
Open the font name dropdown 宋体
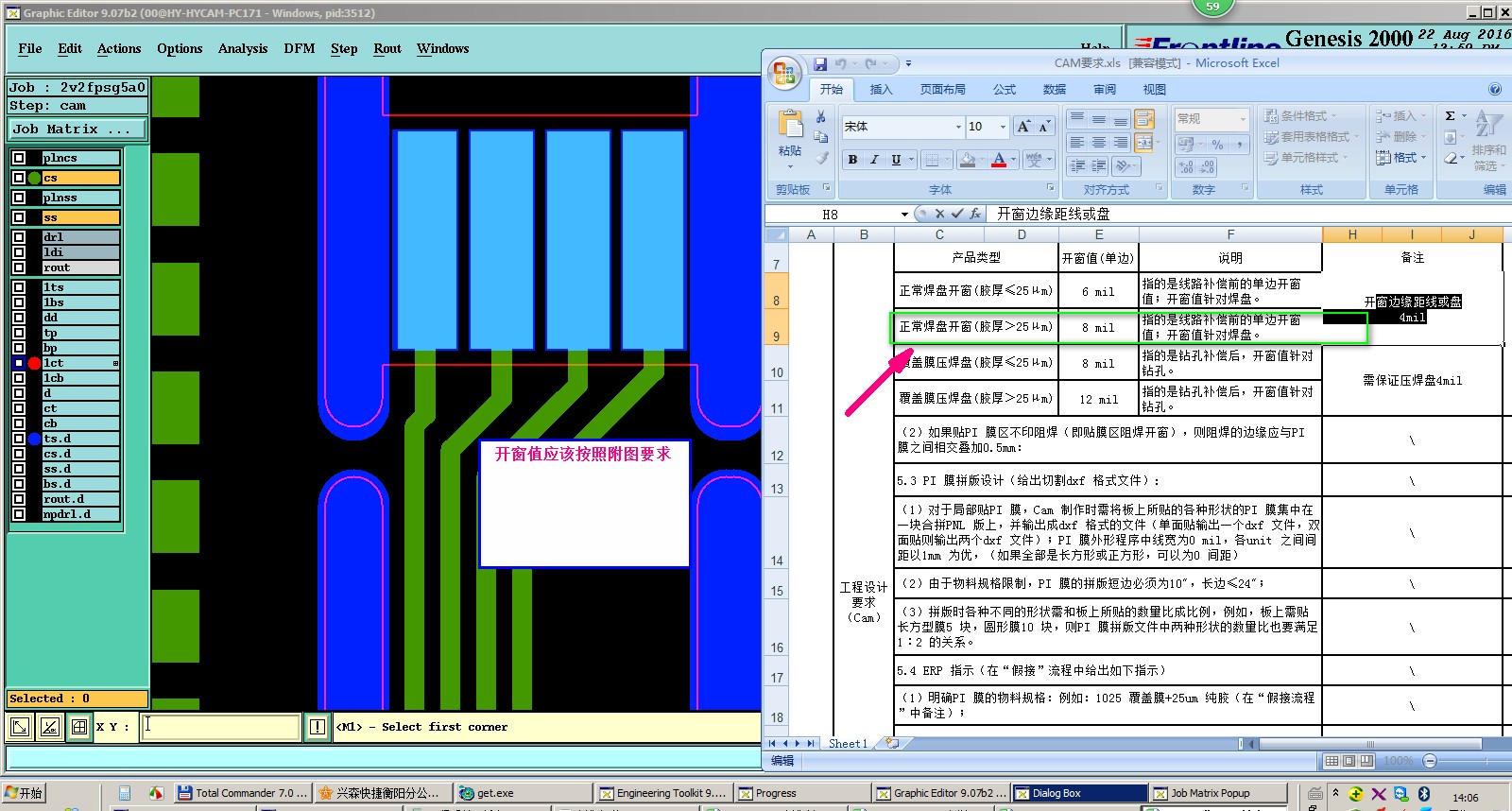(x=957, y=127)
